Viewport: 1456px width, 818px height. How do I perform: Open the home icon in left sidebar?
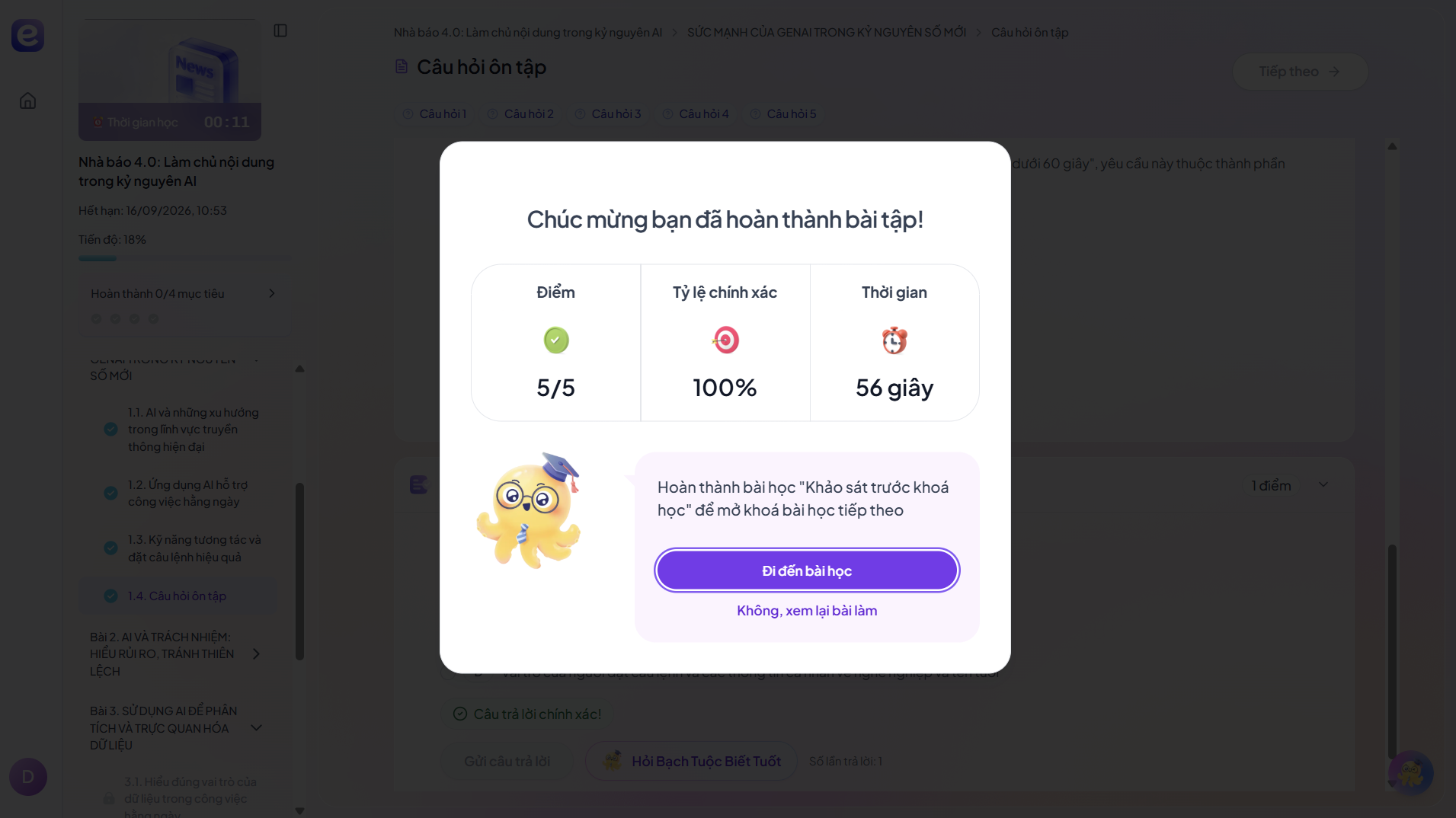pos(27,101)
